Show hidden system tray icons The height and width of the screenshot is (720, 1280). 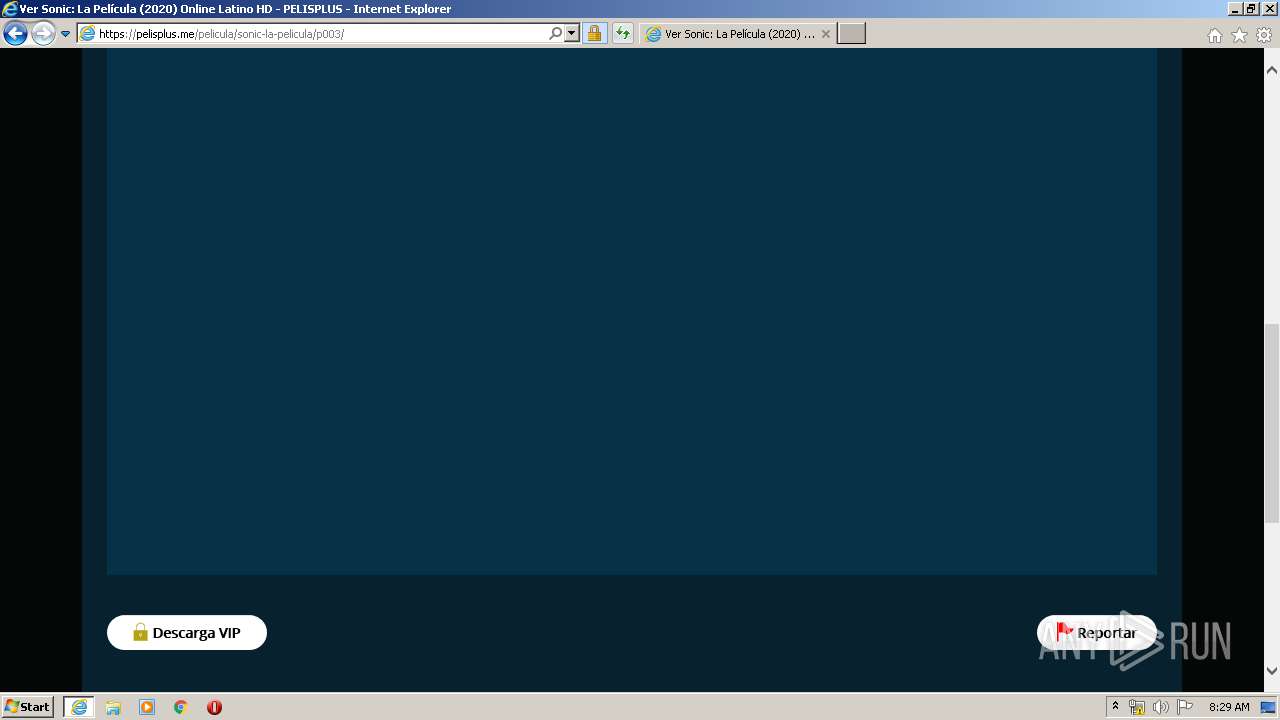[1116, 707]
